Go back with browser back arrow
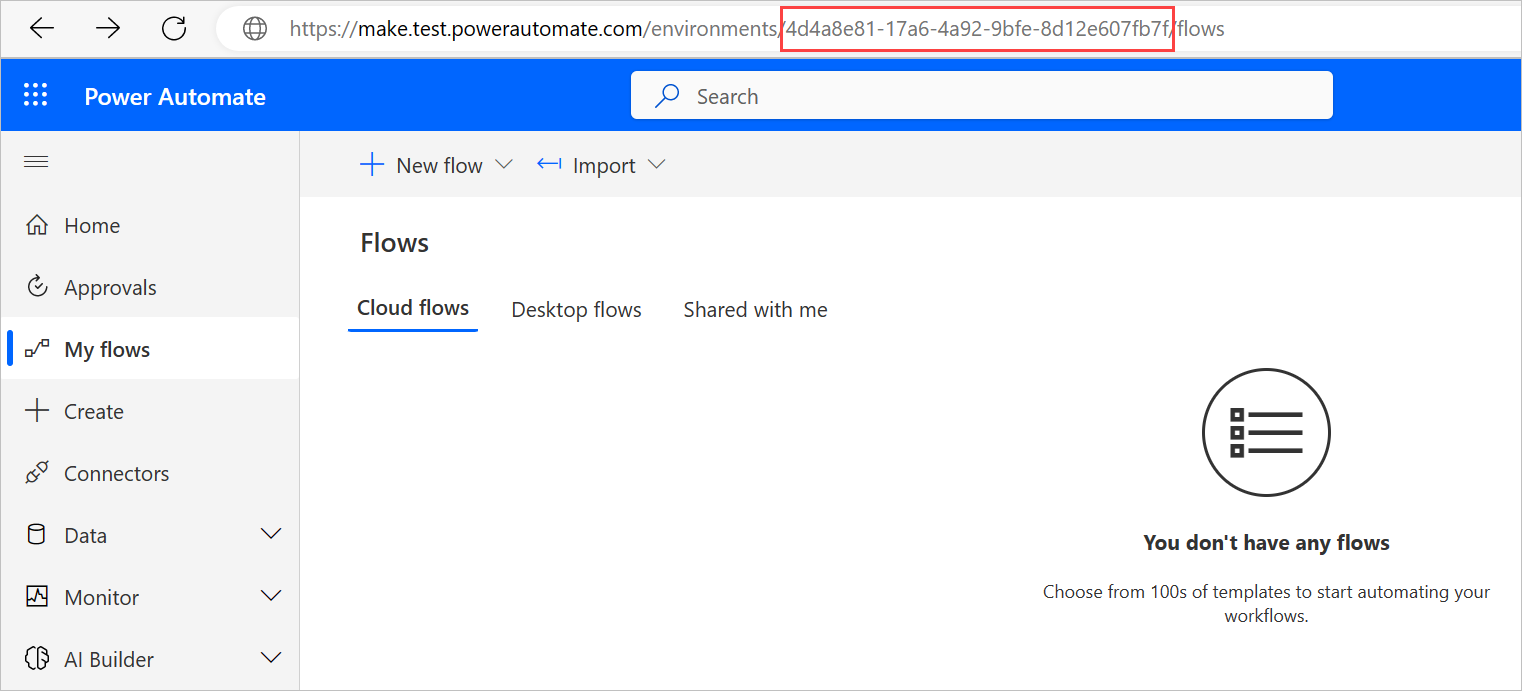Image resolution: width=1522 pixels, height=691 pixels. [x=42, y=29]
